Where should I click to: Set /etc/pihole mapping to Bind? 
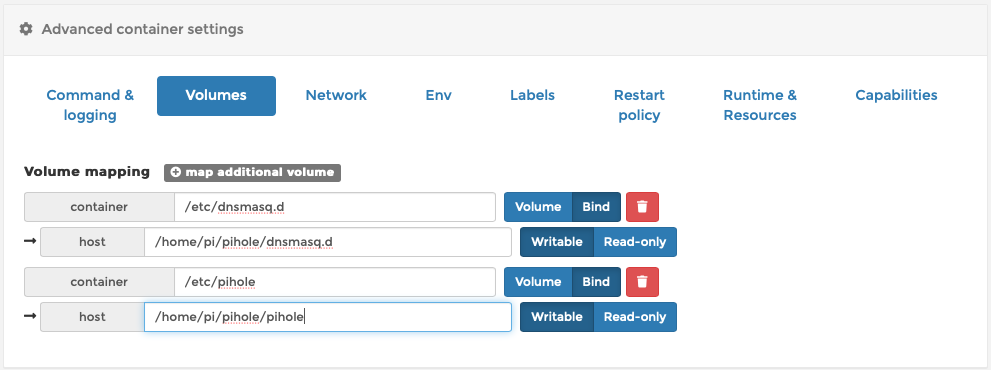[x=596, y=281]
